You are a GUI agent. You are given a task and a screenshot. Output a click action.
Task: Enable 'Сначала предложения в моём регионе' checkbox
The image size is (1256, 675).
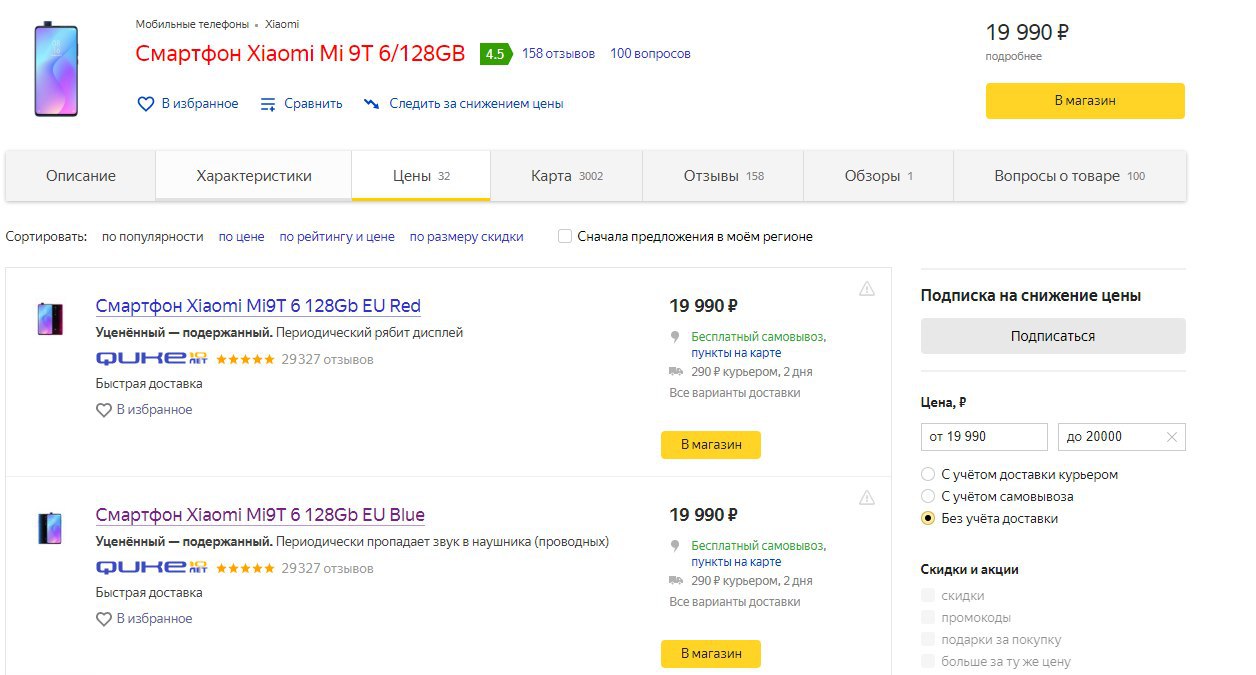click(565, 237)
